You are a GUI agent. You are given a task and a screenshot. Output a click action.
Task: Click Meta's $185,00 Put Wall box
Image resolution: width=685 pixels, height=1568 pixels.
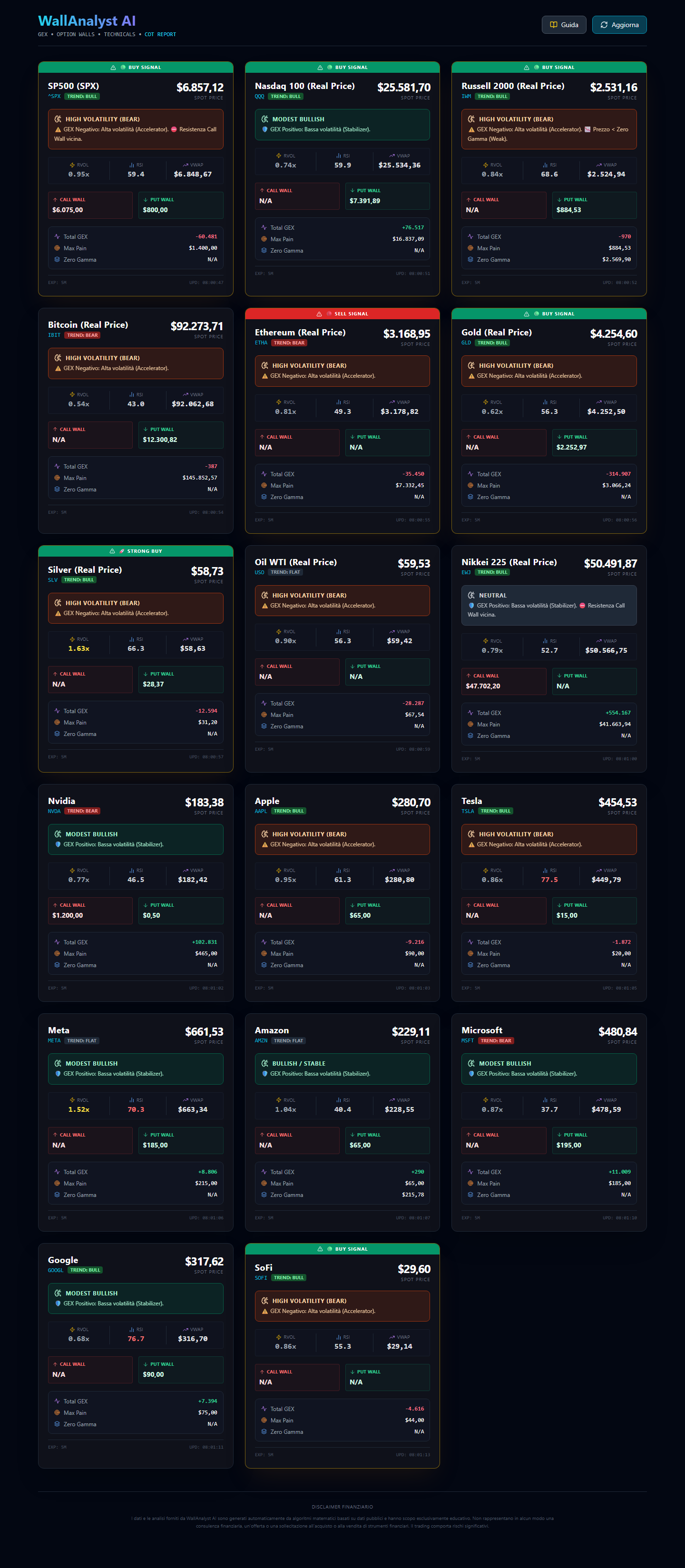pos(180,1141)
